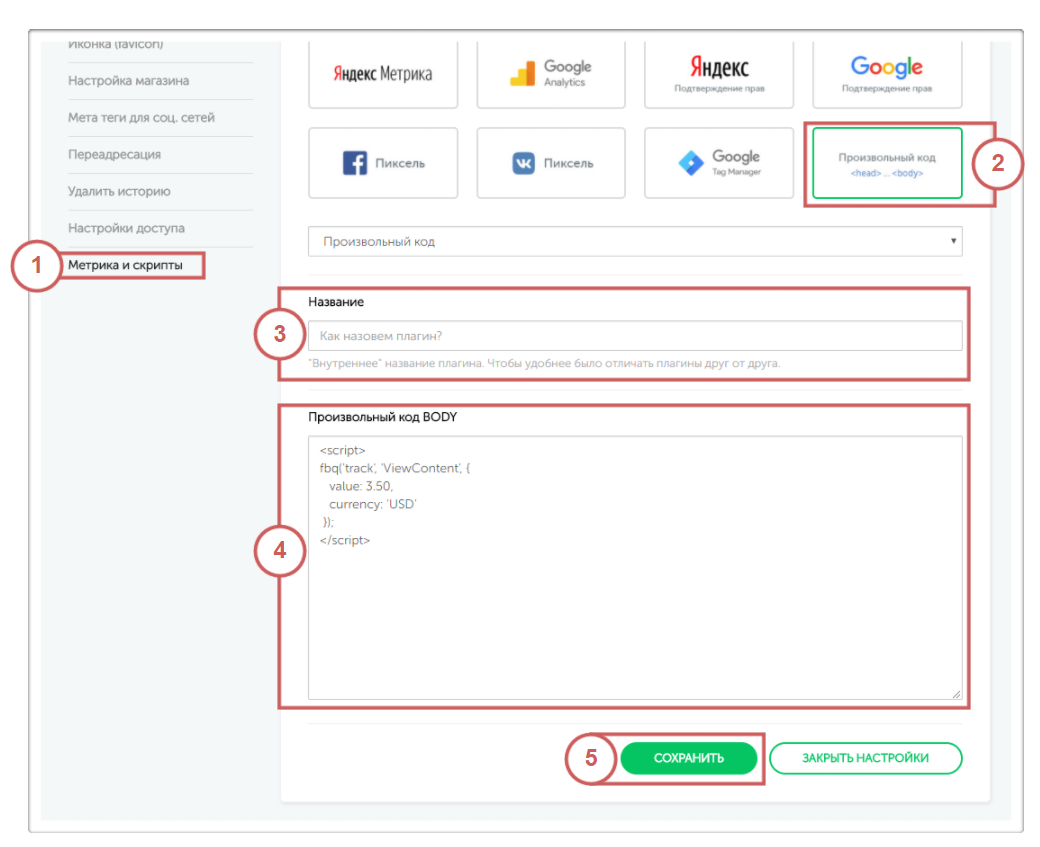Click the Произвольный код head/body tile
Image resolution: width=1040 pixels, height=847 pixels.
tap(887, 163)
